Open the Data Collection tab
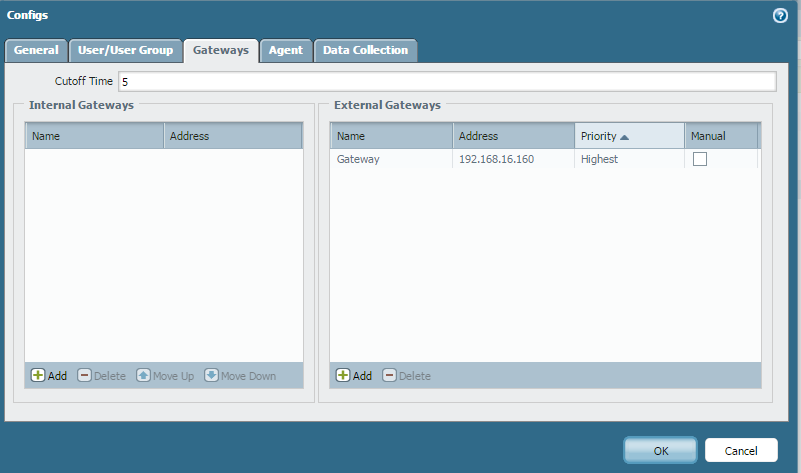Screen dimensions: 801x473 tap(365, 50)
